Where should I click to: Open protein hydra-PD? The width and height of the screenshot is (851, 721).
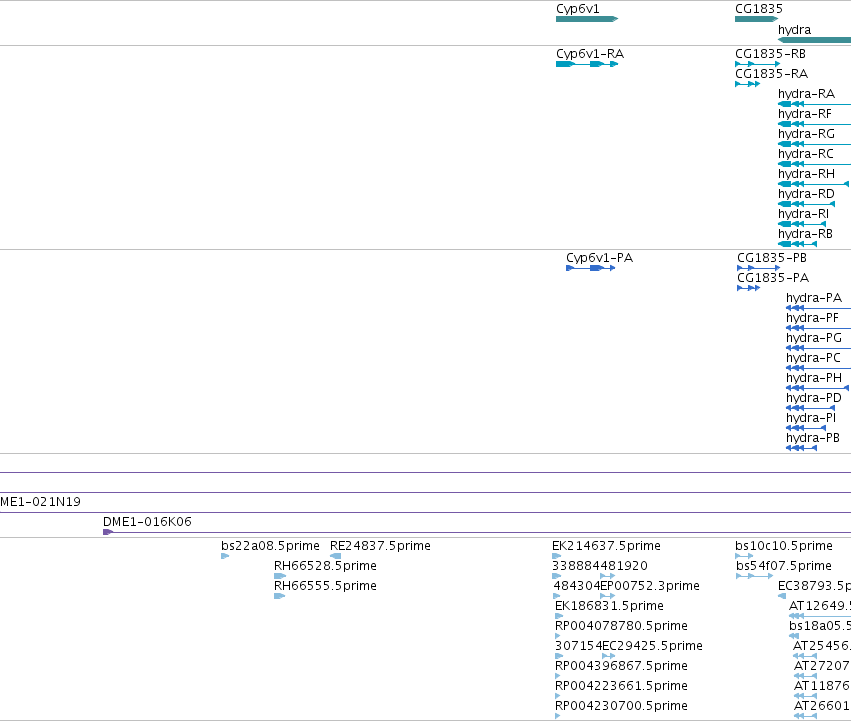pos(814,398)
